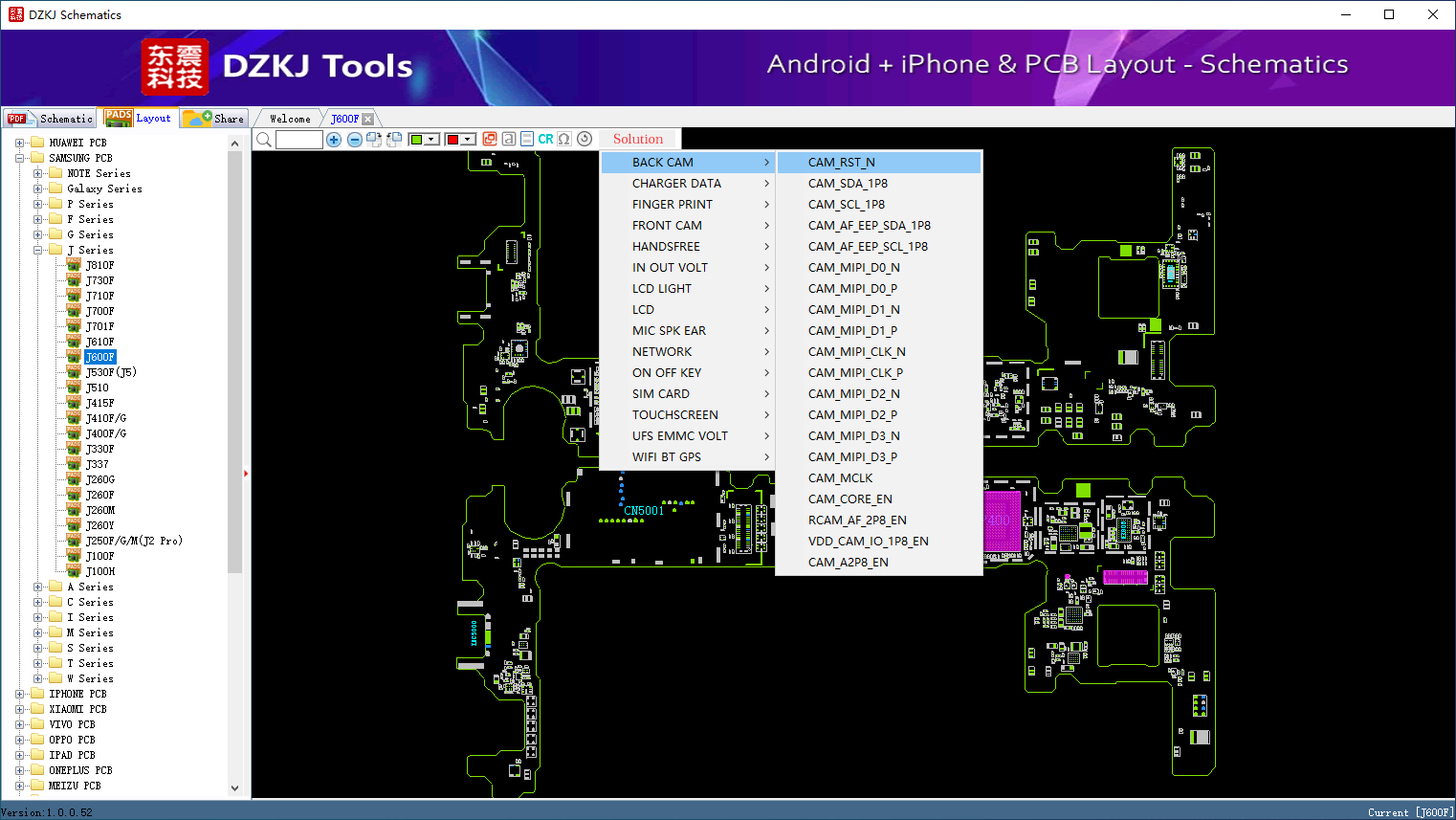Switch to the Schematic tab
The image size is (1456, 820).
50,119
